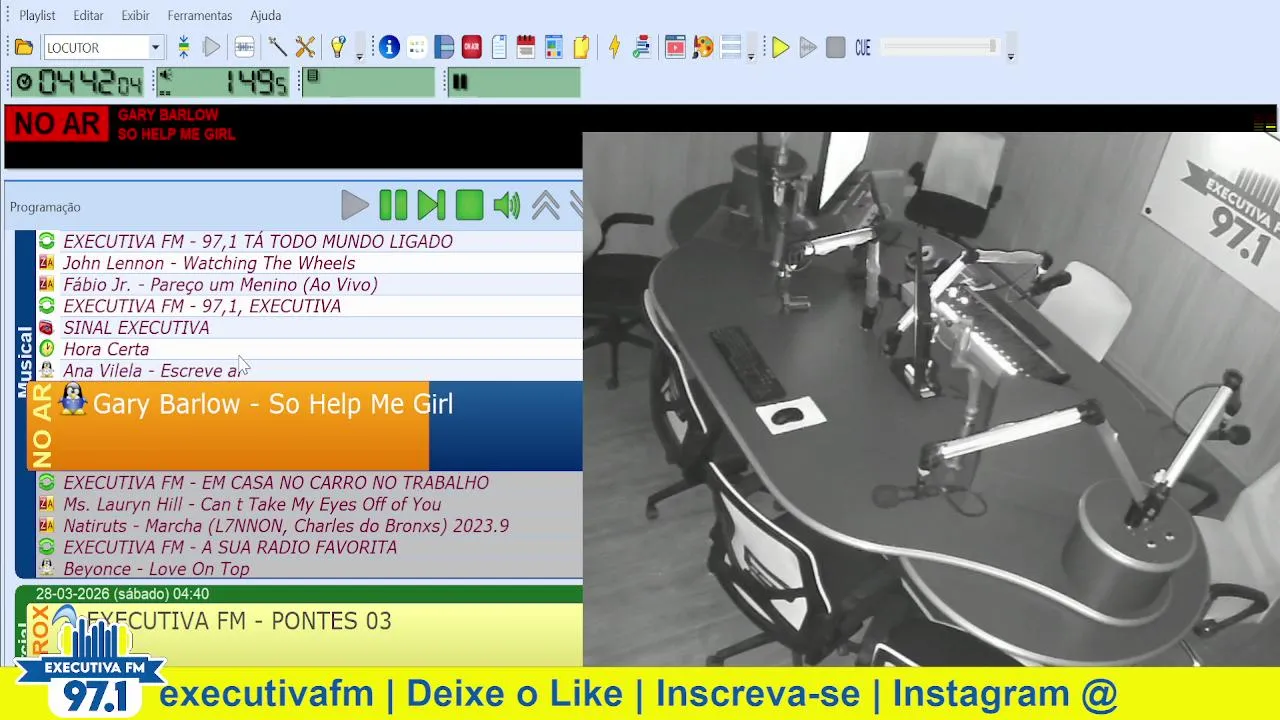The image size is (1280, 720).
Task: Select 'EXECUTIVA FM - A SUA RADIO FAVORITA'
Action: [x=310, y=548]
